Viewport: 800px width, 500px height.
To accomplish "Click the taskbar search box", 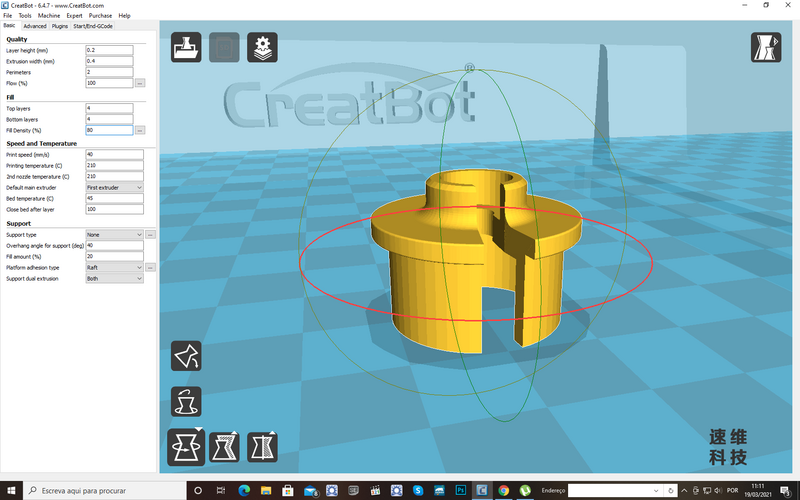I will tap(104, 490).
